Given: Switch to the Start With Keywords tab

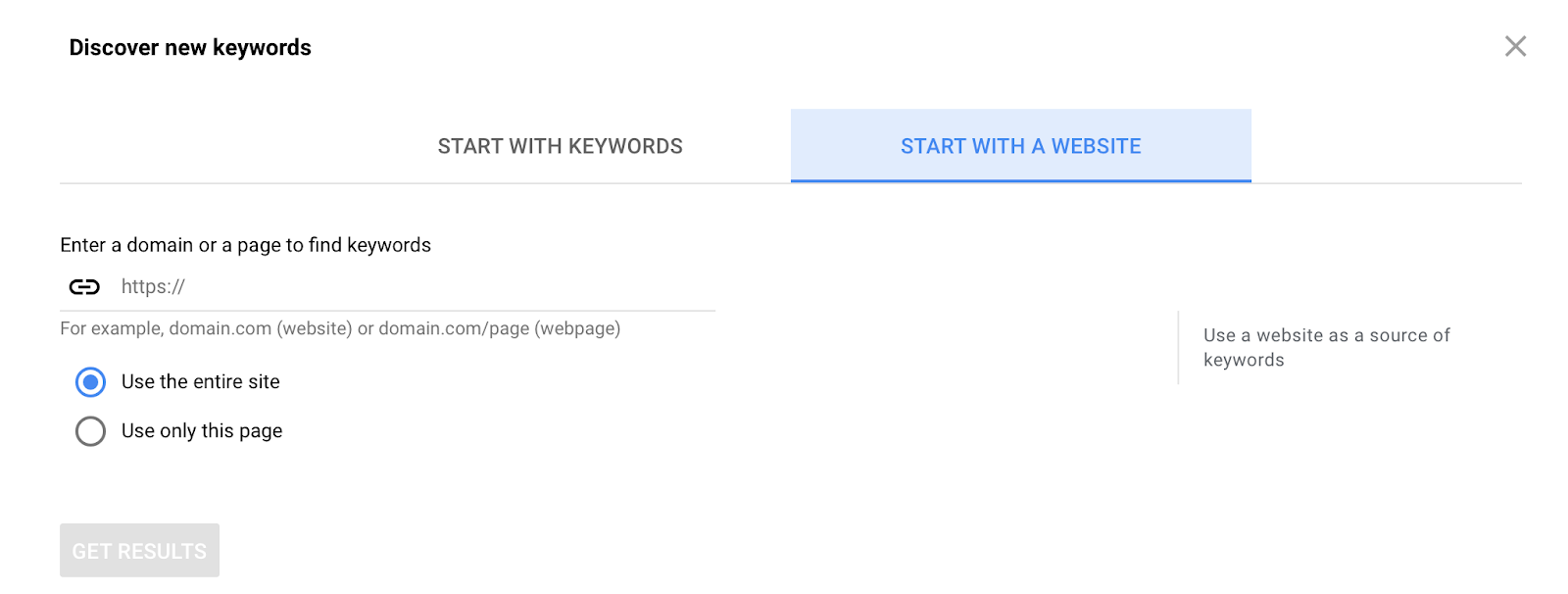Looking at the screenshot, I should pos(560,146).
